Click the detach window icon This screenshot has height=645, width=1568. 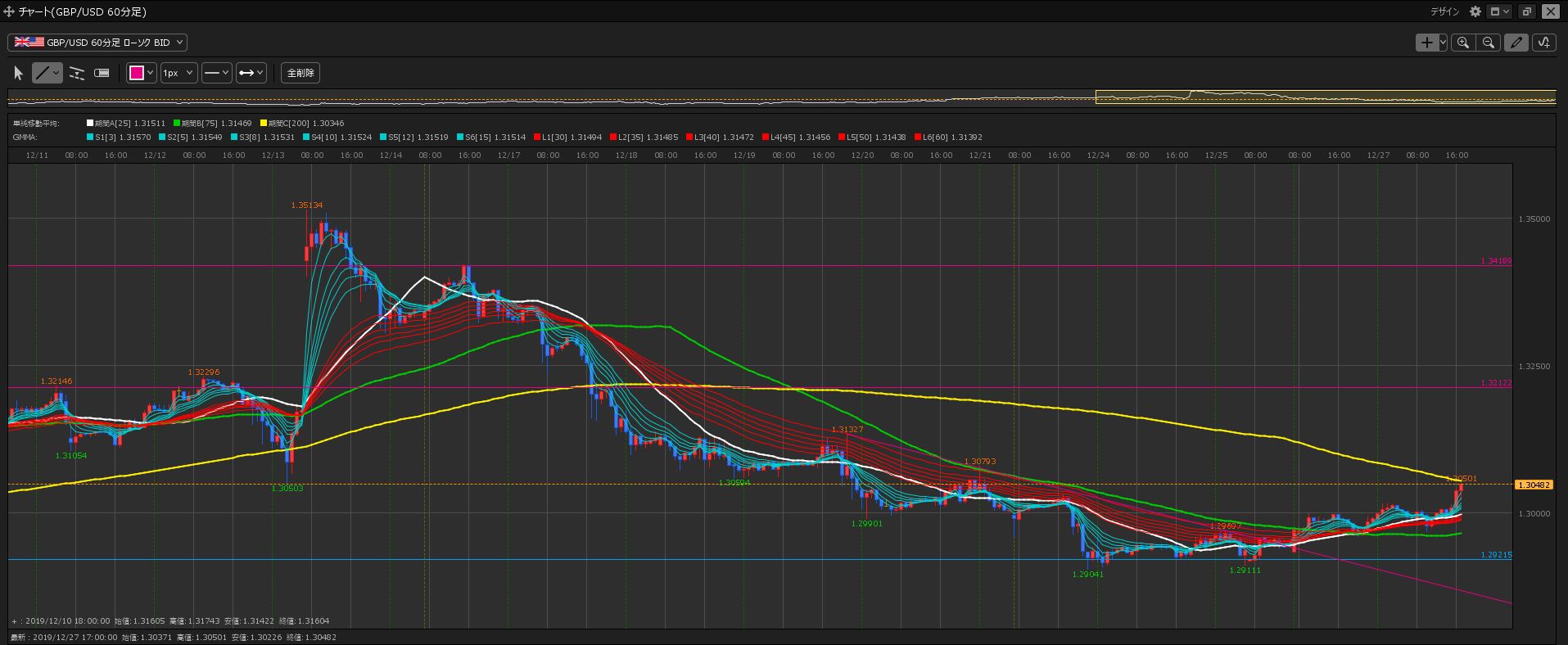click(x=1526, y=11)
